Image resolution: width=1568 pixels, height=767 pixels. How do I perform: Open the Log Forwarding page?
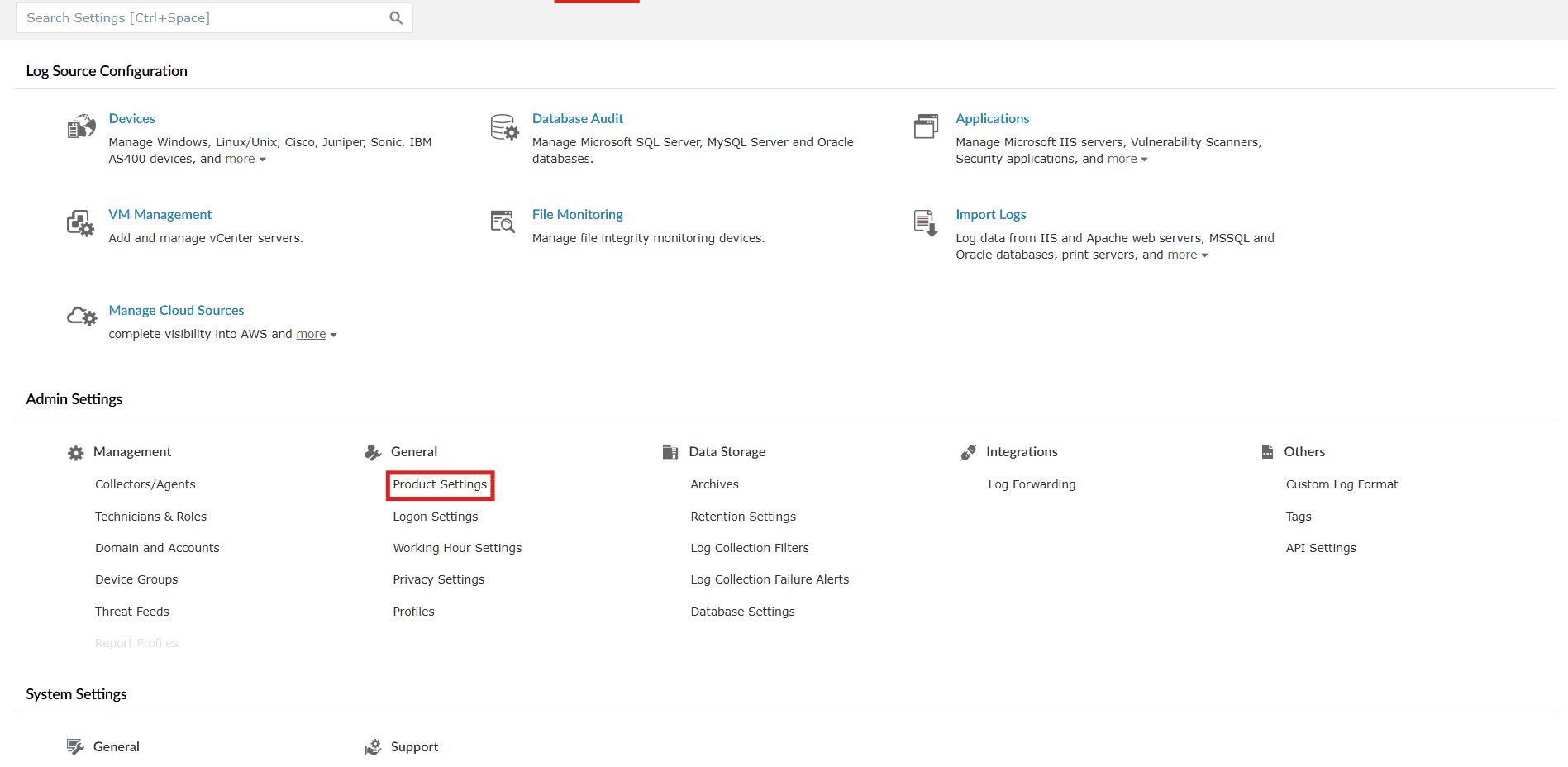click(1032, 484)
